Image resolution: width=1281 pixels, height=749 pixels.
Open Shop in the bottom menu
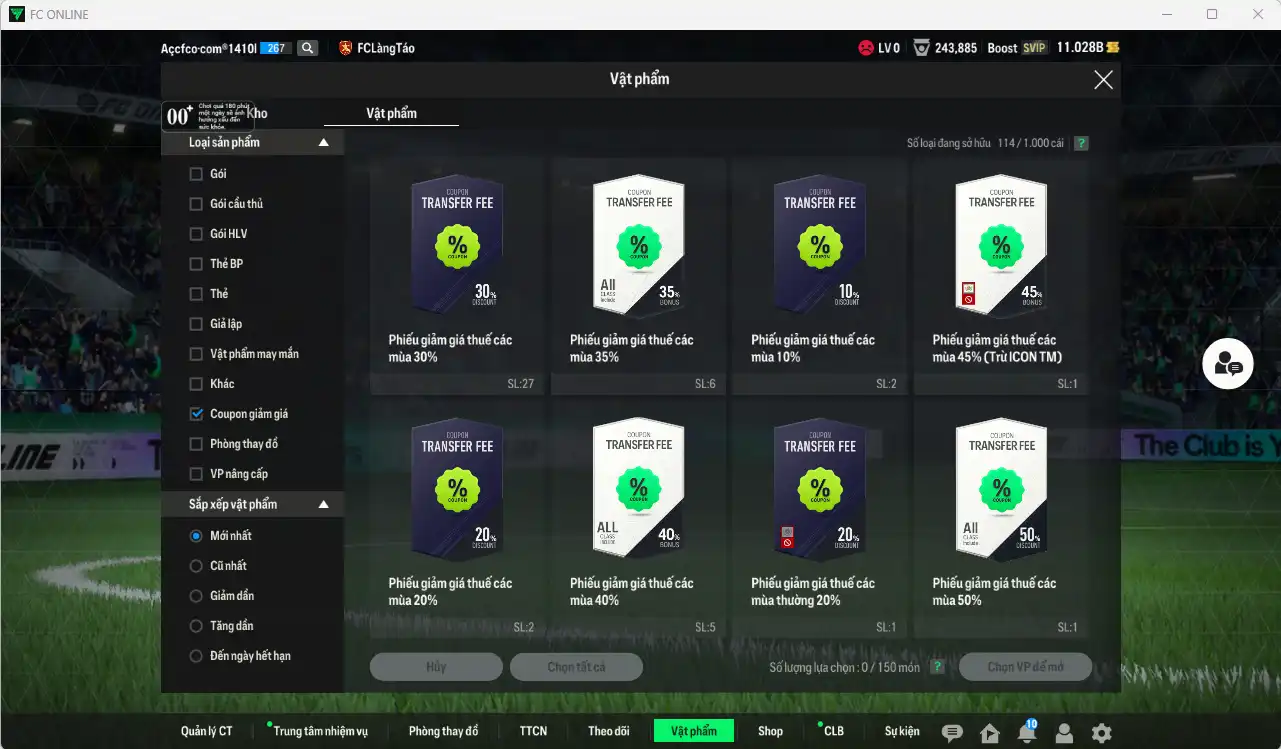770,731
